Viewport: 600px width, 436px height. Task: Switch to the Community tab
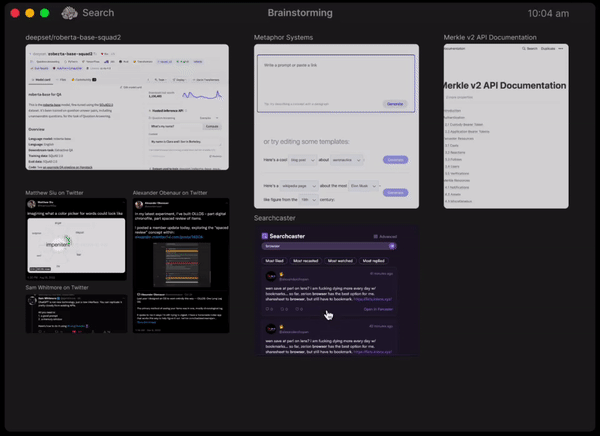tap(84, 80)
